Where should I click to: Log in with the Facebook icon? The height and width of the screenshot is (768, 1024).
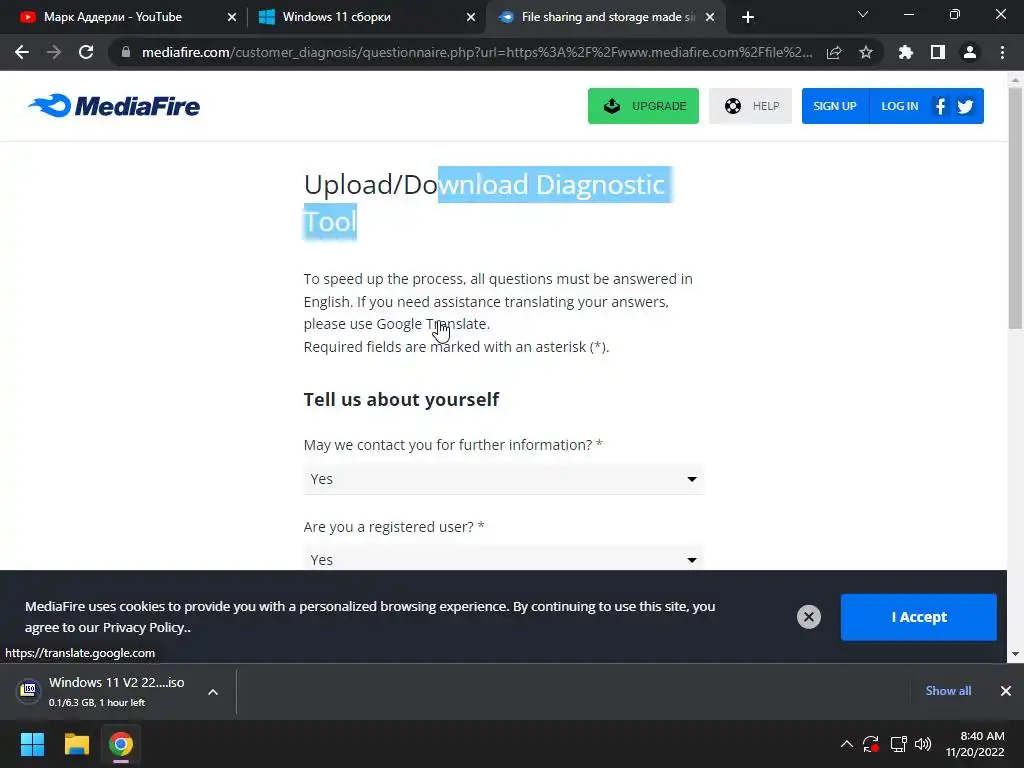tap(940, 106)
